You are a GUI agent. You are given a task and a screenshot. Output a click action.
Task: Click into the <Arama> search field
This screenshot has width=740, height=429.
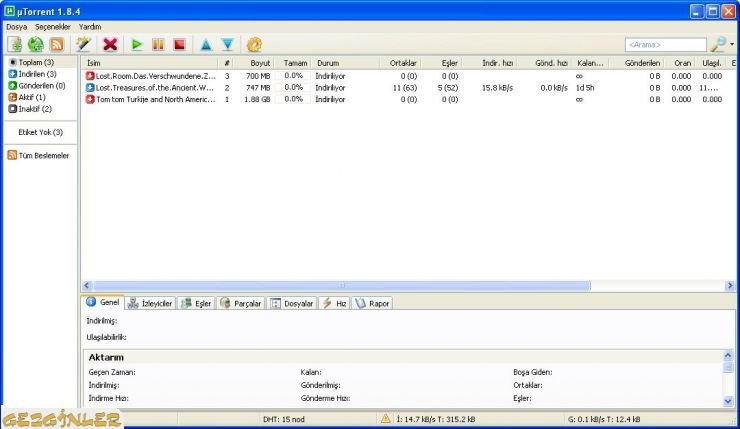point(665,45)
